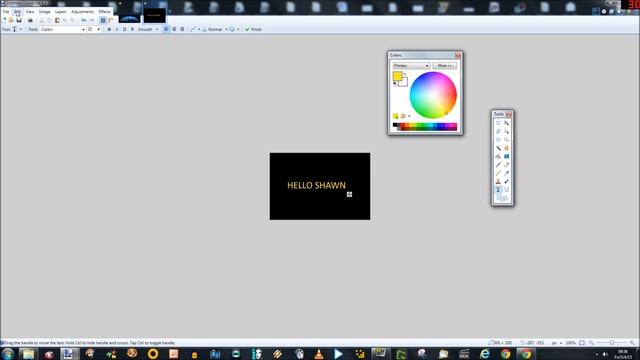Open VLC from the taskbar
This screenshot has width=640, height=360.
[319, 354]
